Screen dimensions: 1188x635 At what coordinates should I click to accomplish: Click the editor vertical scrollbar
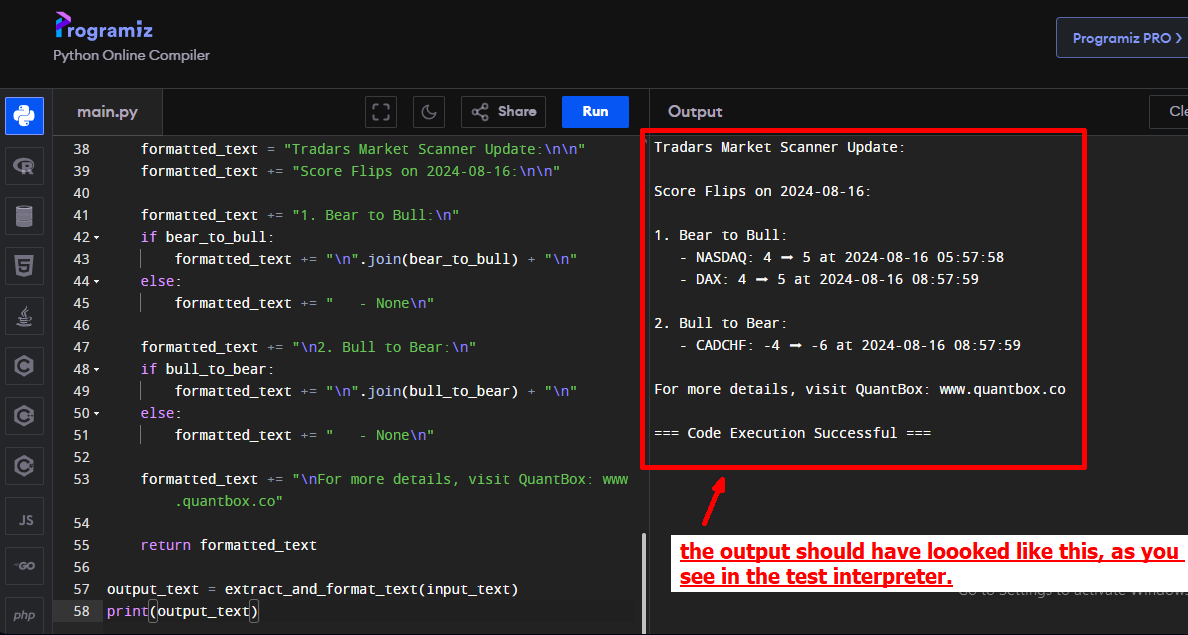(x=645, y=582)
